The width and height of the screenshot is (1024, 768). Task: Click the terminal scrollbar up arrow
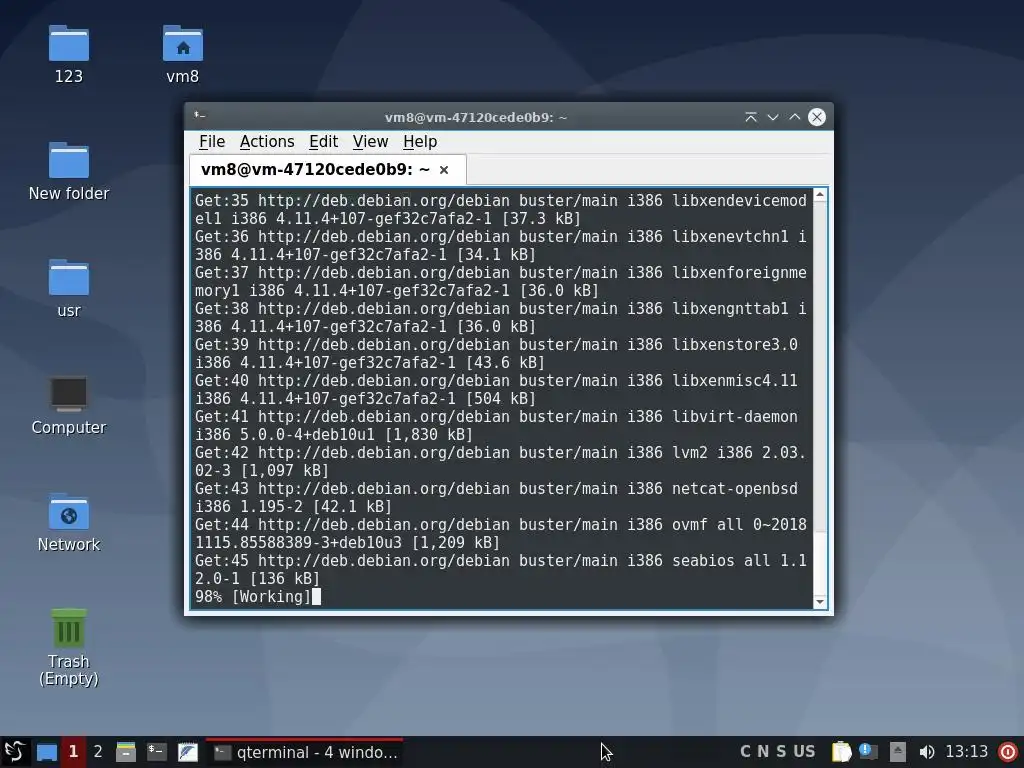click(820, 195)
